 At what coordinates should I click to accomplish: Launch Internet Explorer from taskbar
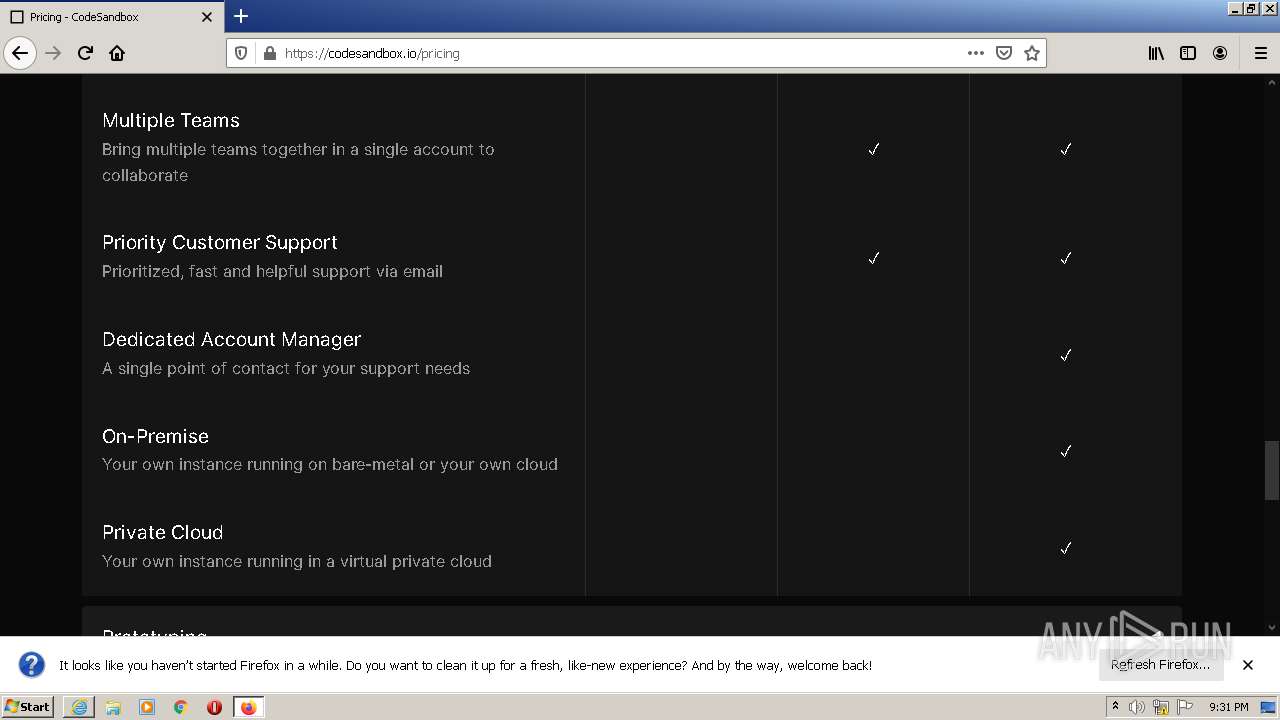coord(79,707)
